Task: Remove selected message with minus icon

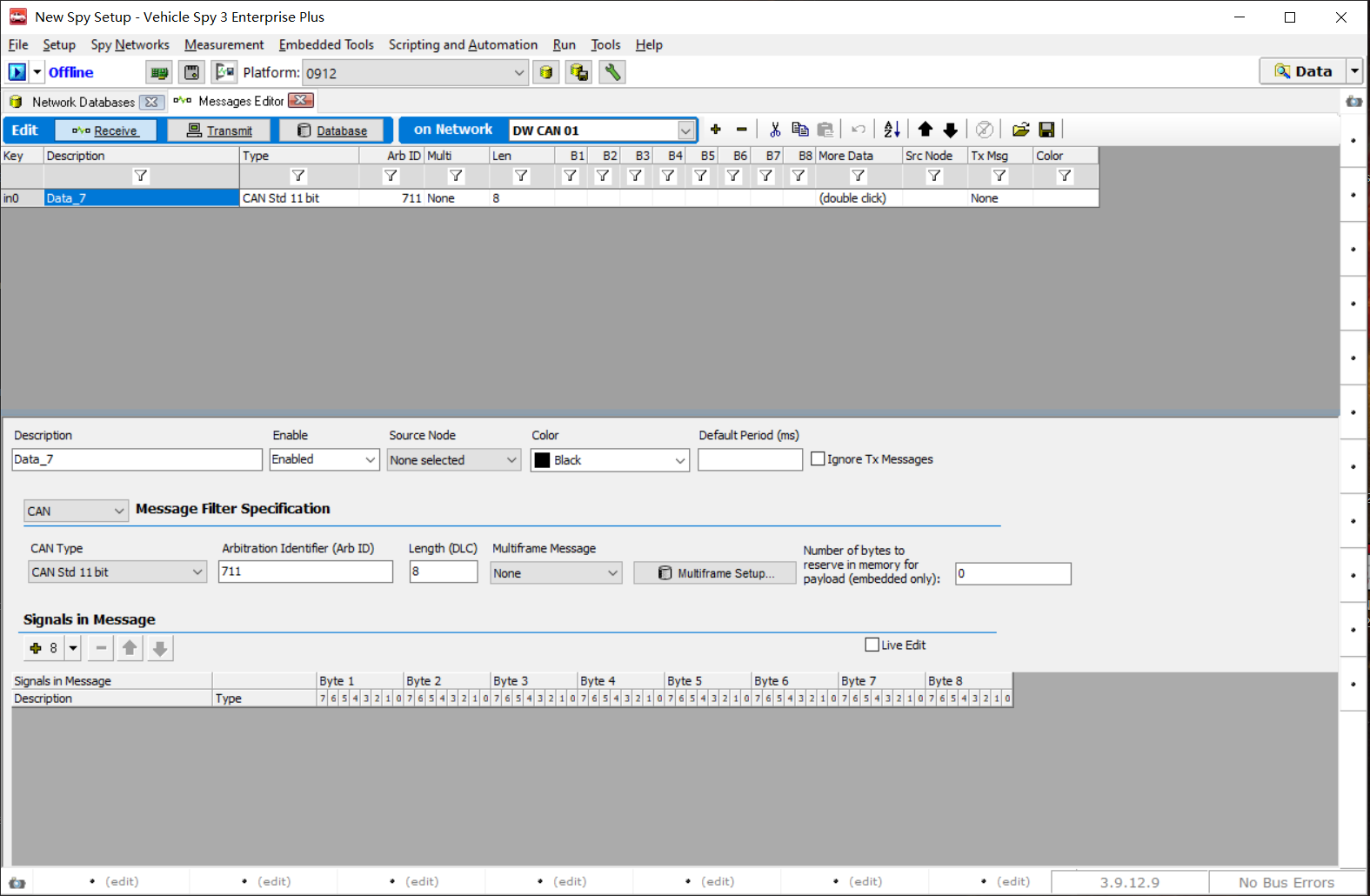Action: [742, 130]
